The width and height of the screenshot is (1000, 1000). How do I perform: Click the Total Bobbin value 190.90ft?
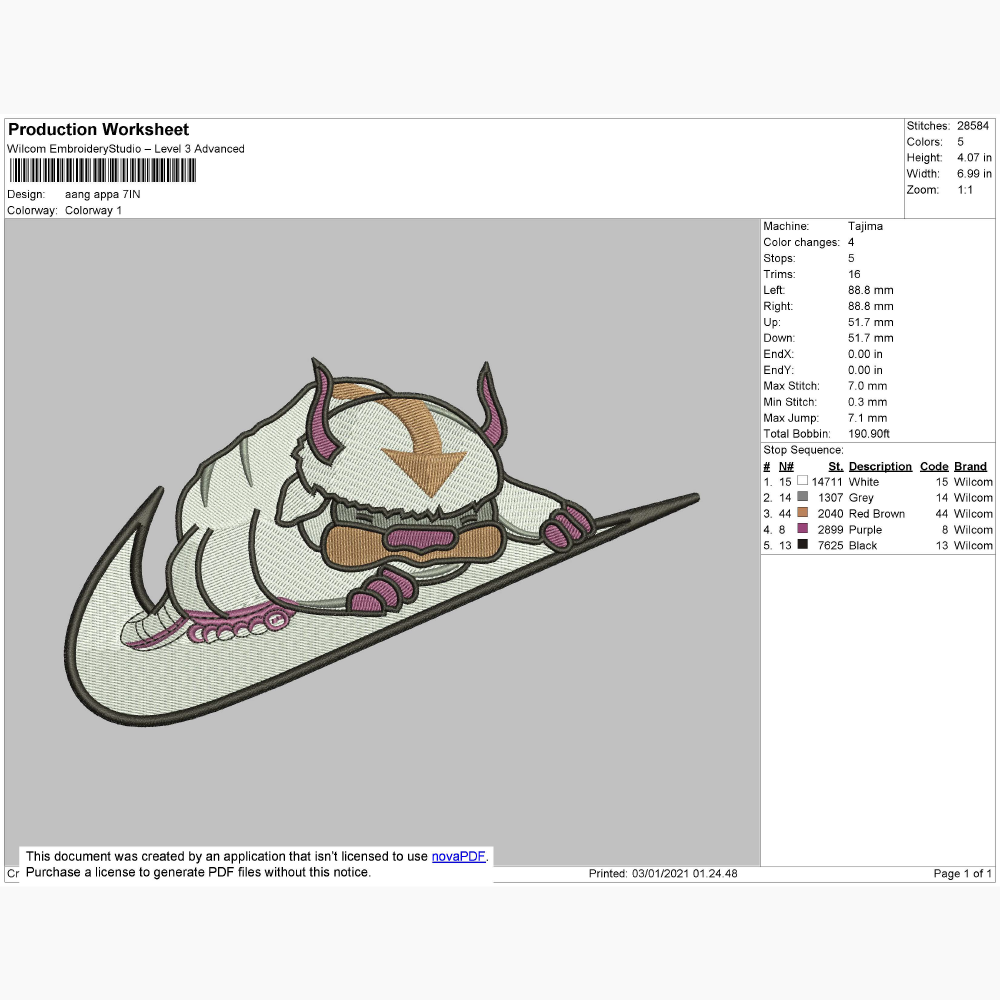click(868, 434)
